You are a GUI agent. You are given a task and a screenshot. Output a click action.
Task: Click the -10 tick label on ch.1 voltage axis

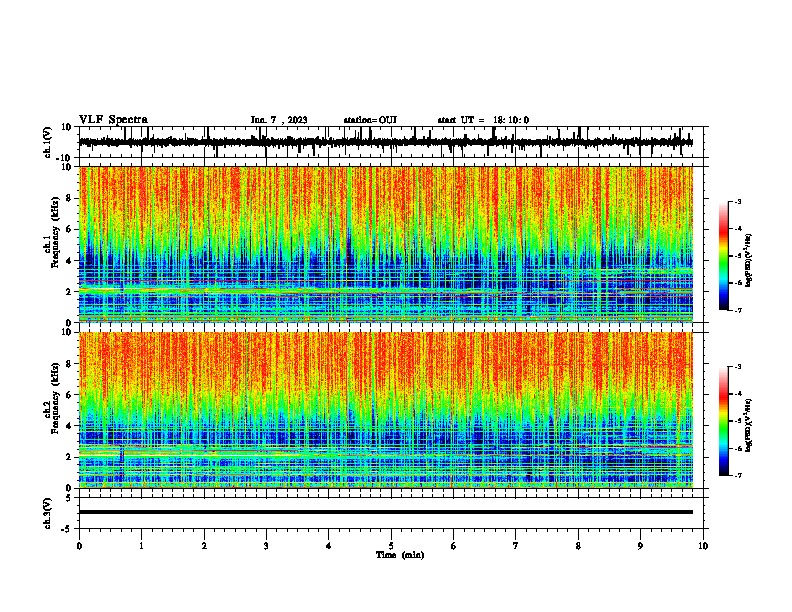[65, 158]
